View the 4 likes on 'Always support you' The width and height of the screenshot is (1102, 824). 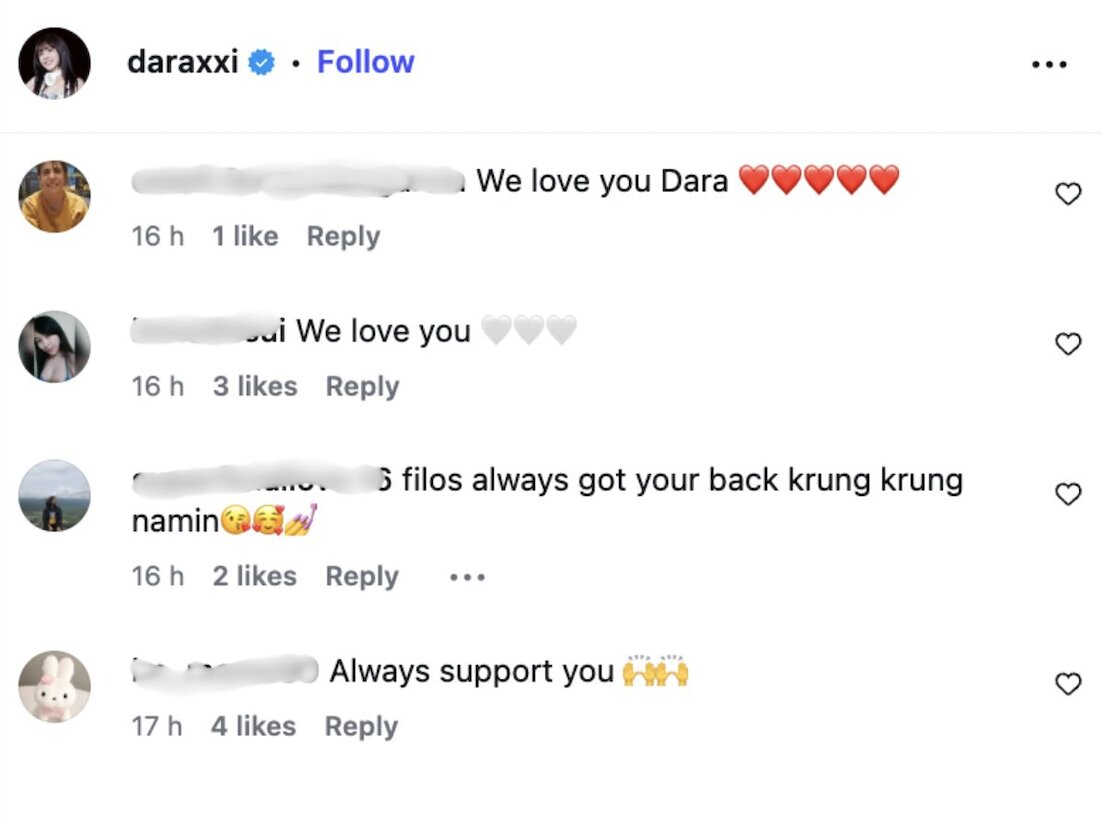(254, 726)
